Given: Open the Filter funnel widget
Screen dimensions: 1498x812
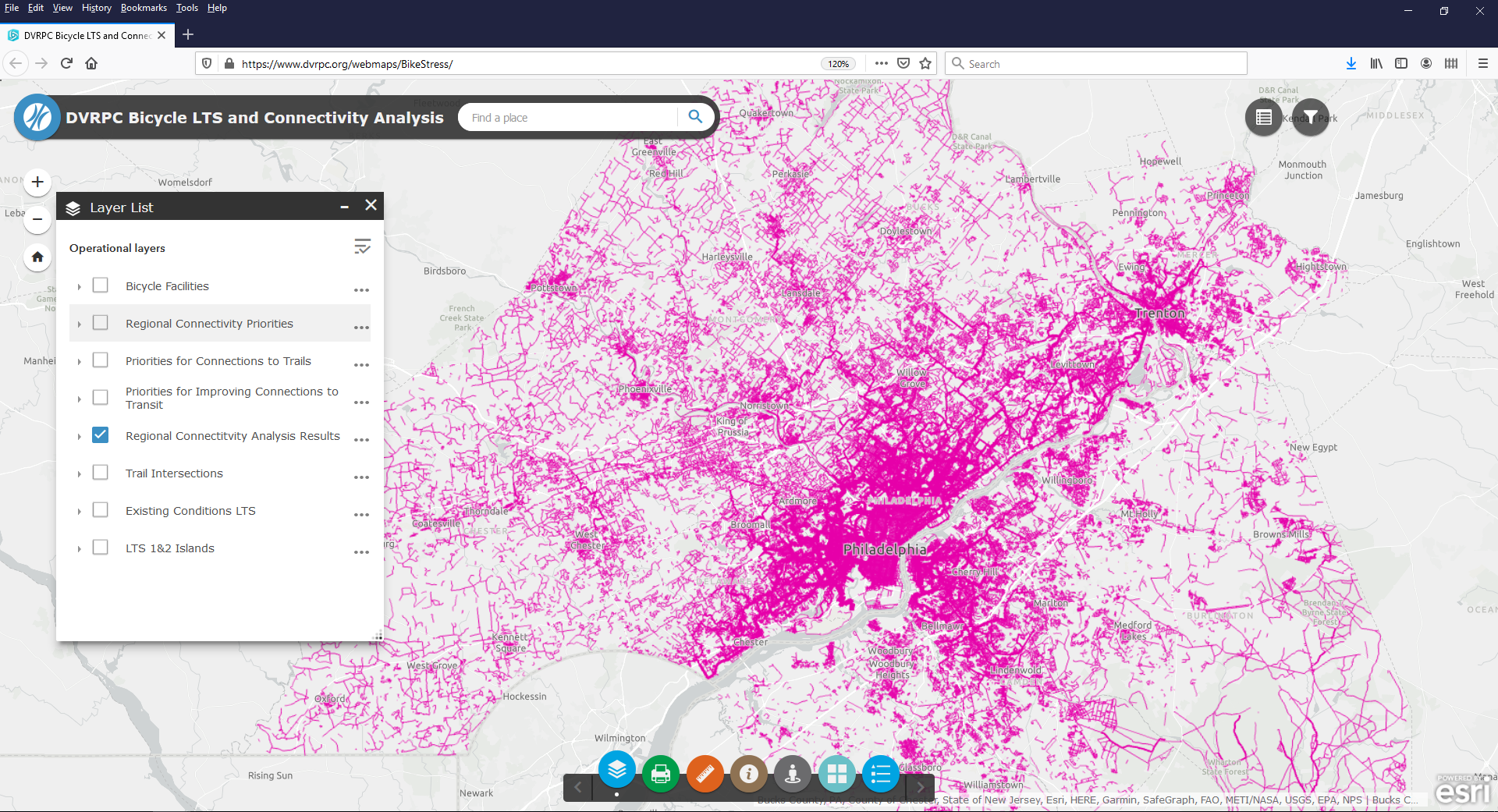Looking at the screenshot, I should point(1311,118).
